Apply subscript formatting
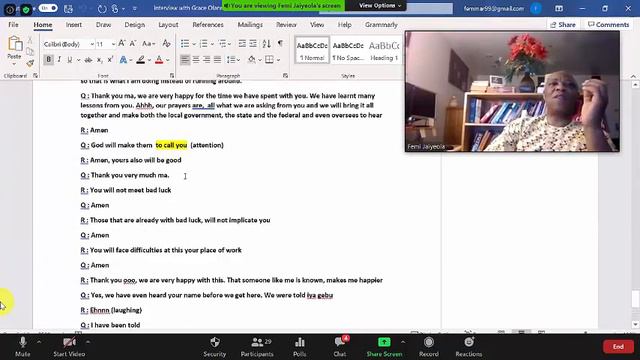640x360 pixels. pos(99,60)
